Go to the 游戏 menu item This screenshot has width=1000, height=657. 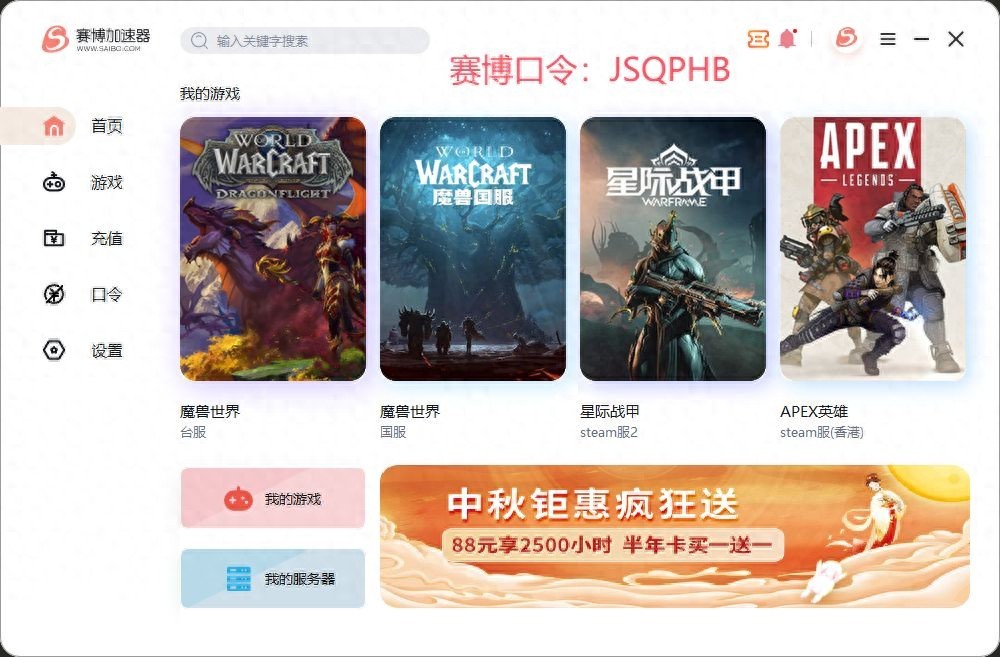pyautogui.click(x=107, y=182)
